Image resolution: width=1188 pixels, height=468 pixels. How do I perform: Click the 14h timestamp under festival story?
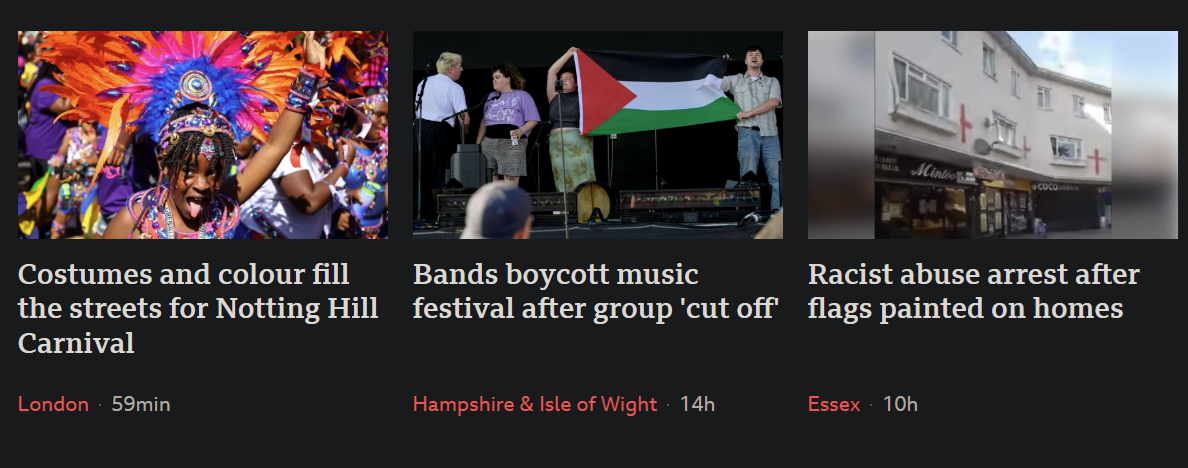point(697,404)
